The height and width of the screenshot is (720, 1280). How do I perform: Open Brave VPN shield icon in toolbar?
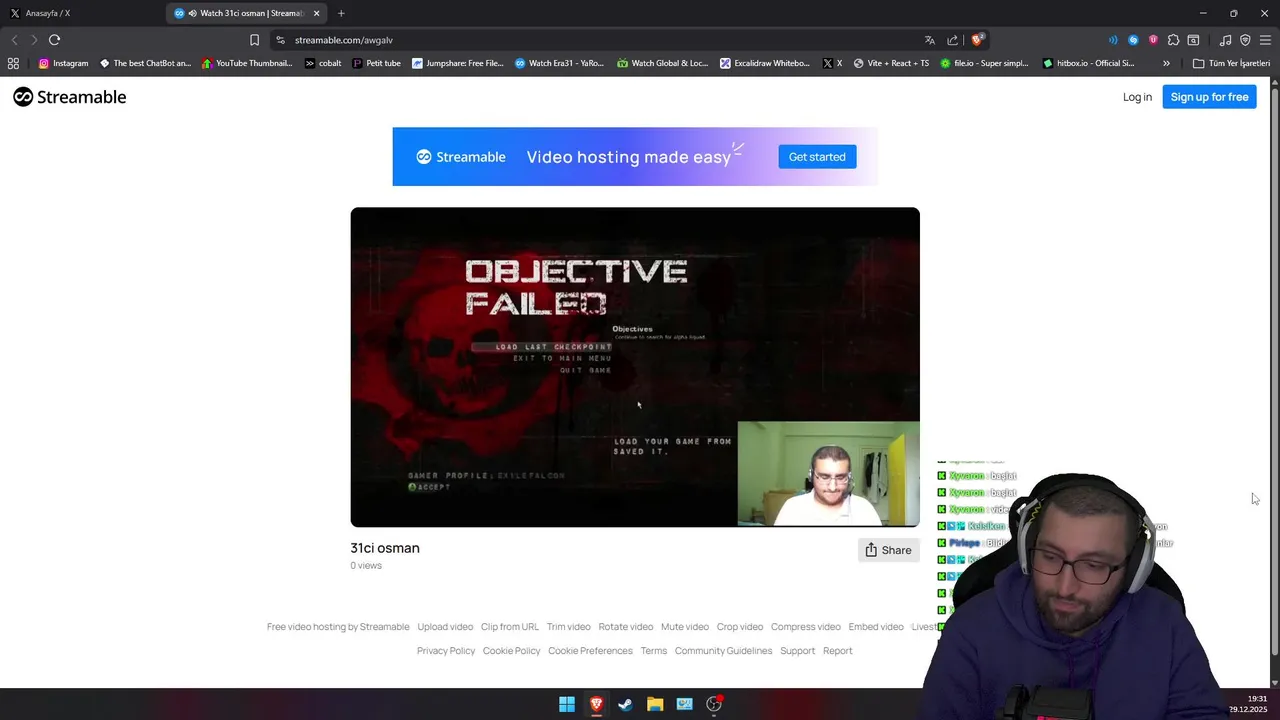(x=1245, y=40)
